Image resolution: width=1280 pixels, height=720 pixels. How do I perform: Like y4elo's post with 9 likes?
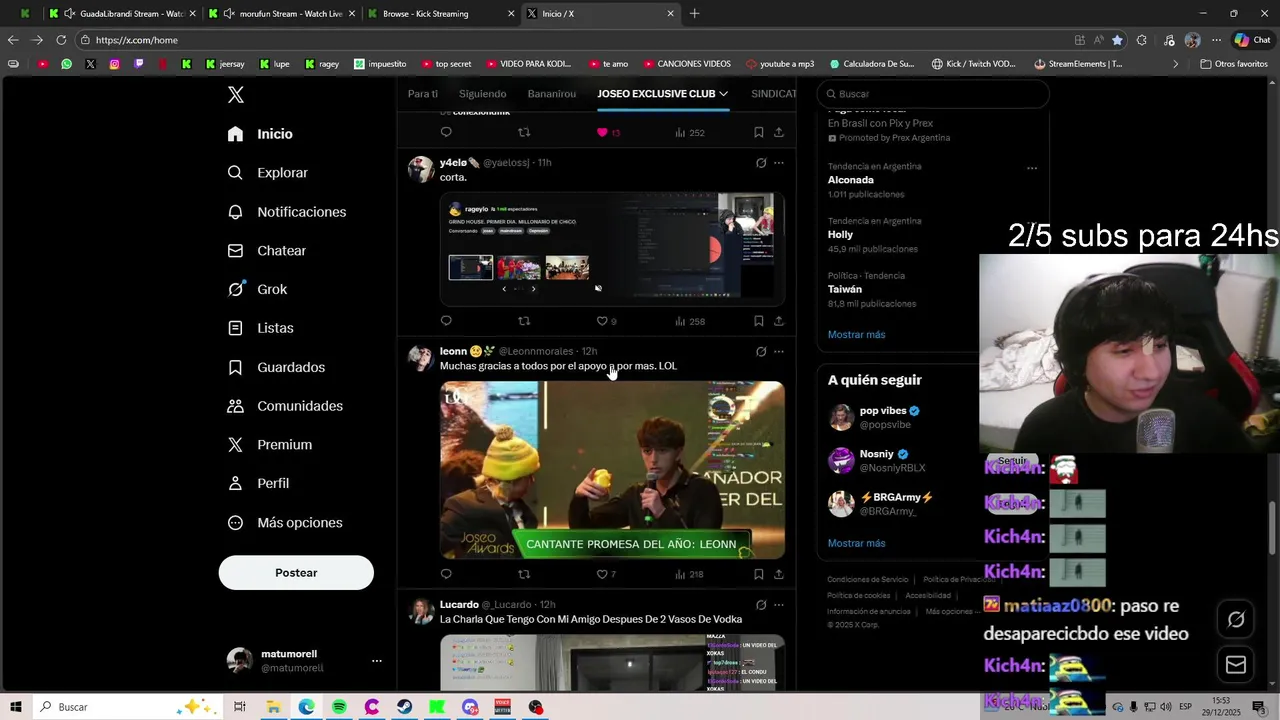(x=606, y=321)
